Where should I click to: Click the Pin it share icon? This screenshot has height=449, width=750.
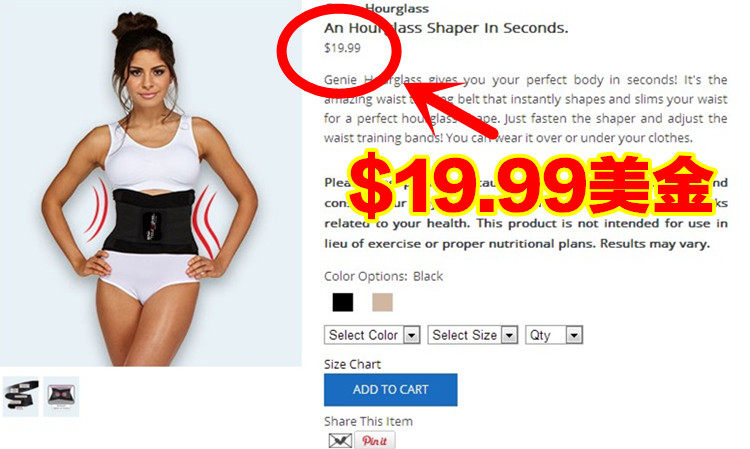pyautogui.click(x=375, y=440)
